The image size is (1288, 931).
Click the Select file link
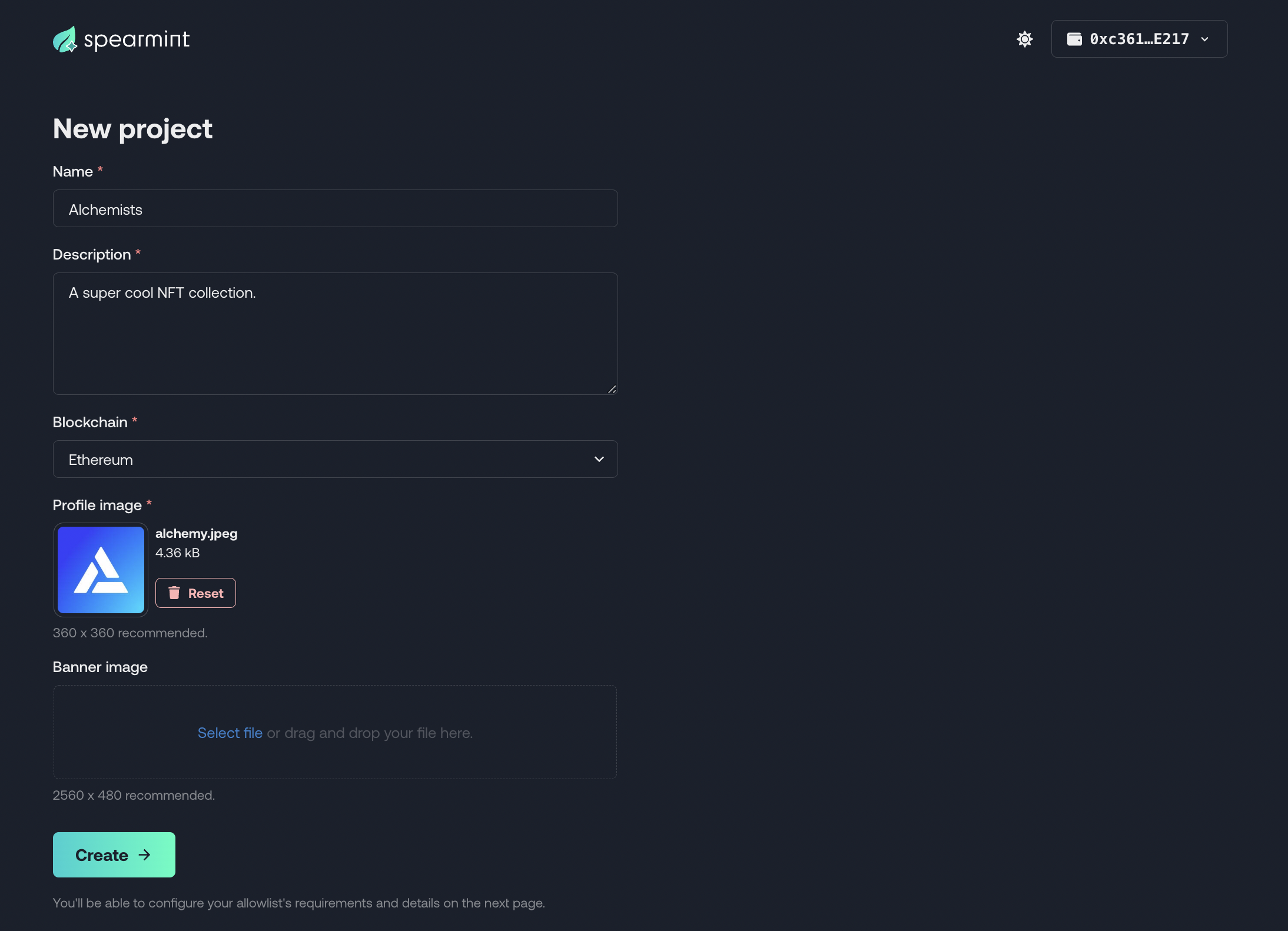(x=230, y=733)
